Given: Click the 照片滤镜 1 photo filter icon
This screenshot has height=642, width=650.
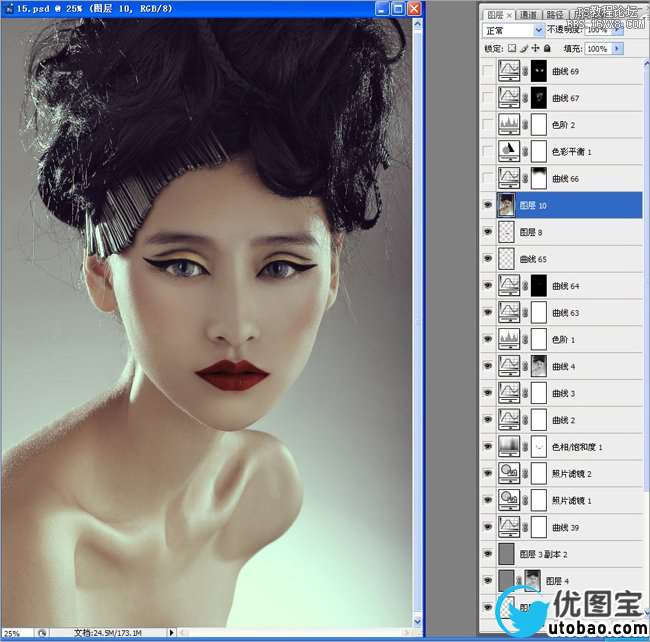Looking at the screenshot, I should [x=509, y=500].
